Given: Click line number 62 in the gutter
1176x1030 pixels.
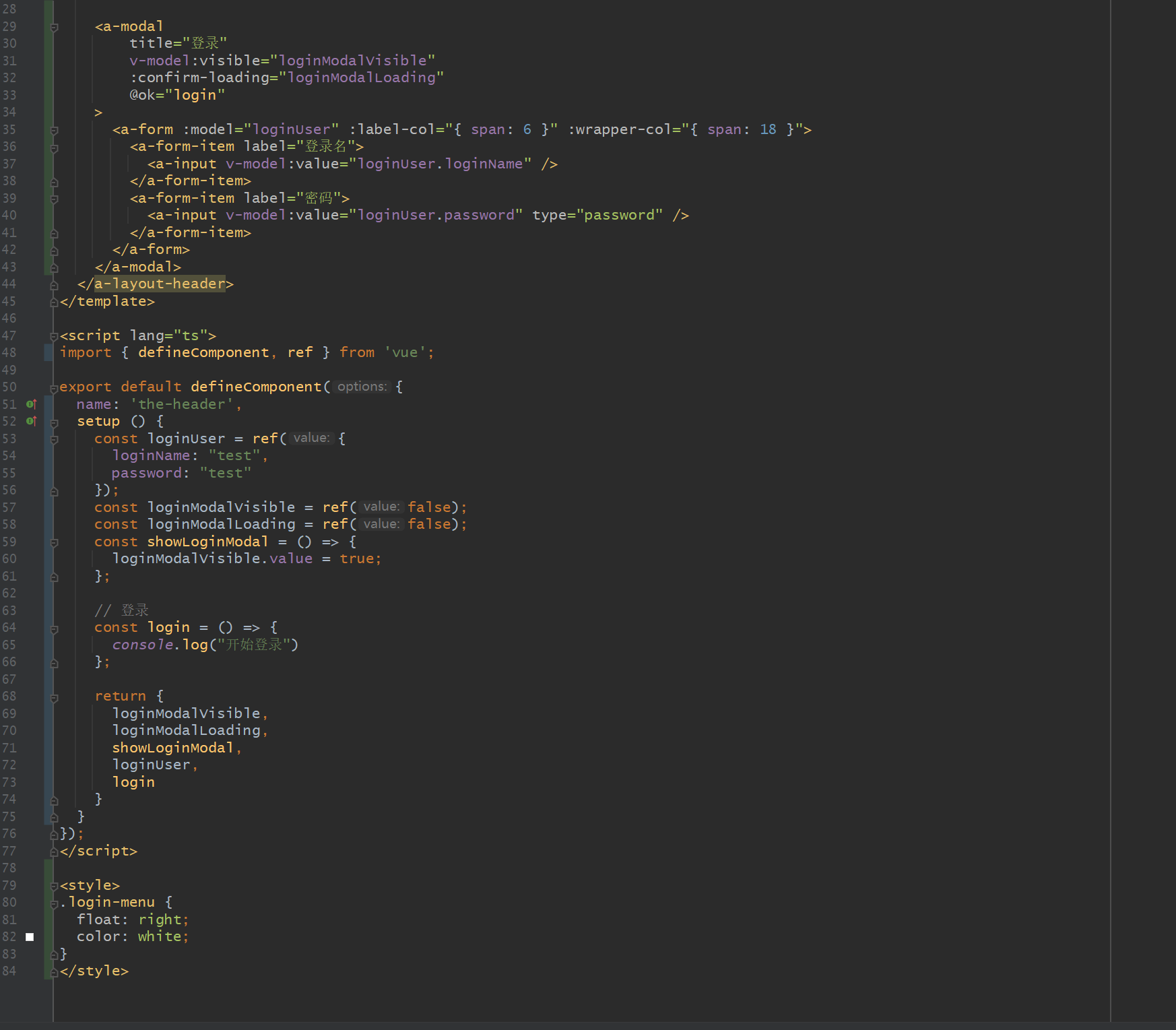Looking at the screenshot, I should (x=9, y=593).
